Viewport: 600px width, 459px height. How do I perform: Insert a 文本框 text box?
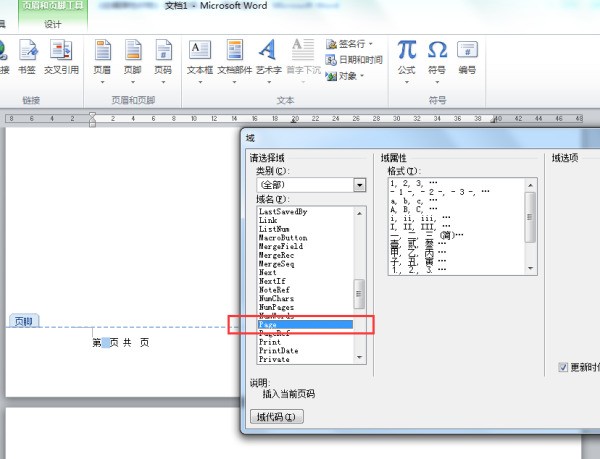(x=200, y=56)
